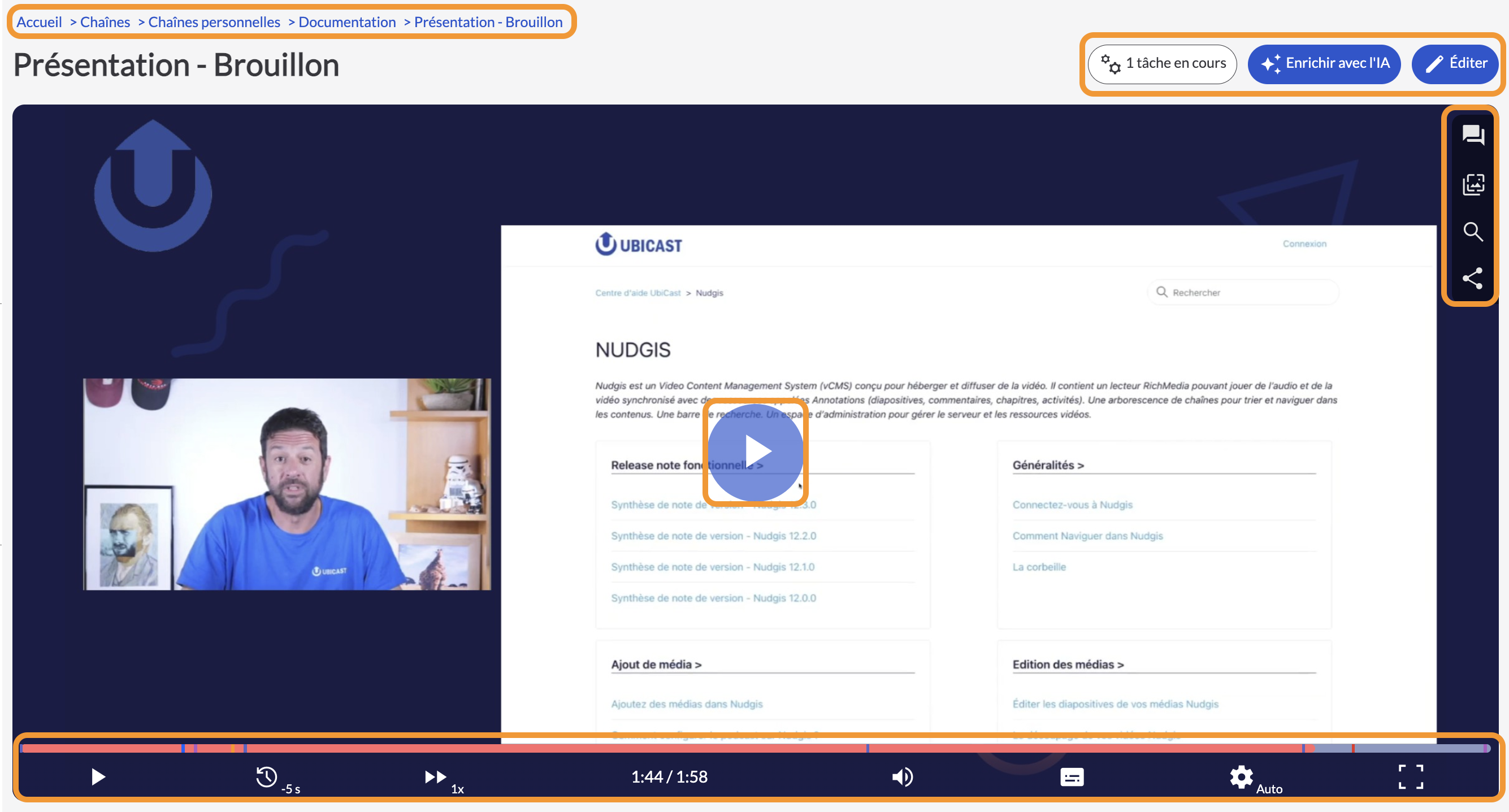Click the speaker webcam video thumbnail

pos(287,484)
